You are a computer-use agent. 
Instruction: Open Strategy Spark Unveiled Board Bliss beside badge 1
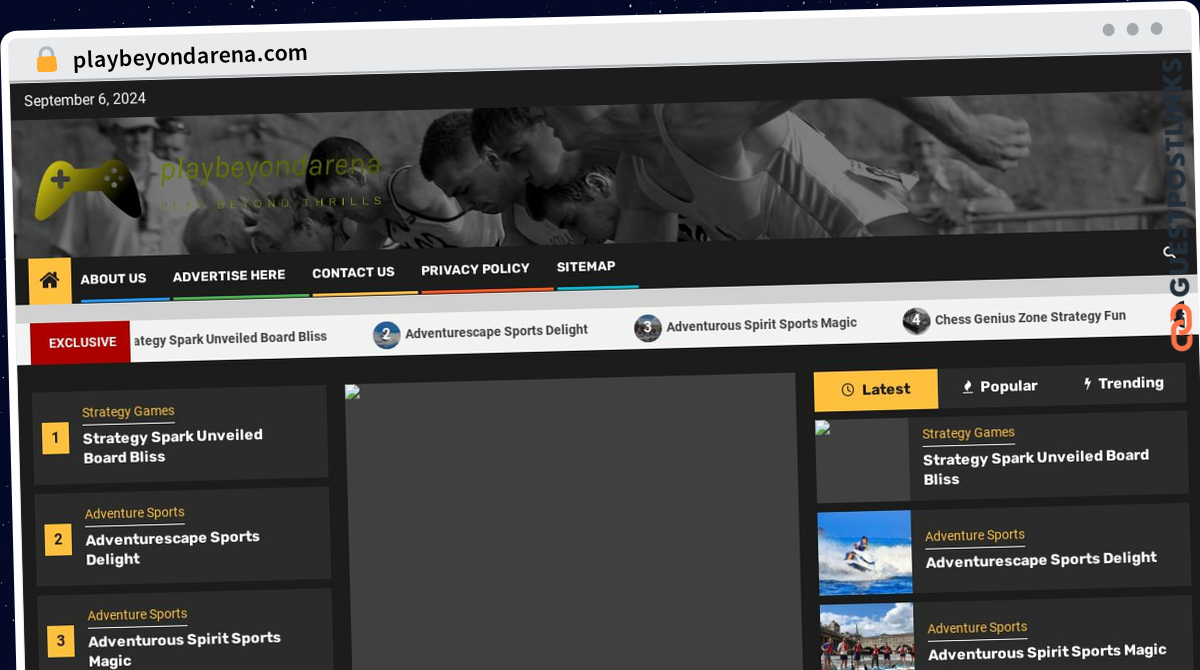click(173, 446)
